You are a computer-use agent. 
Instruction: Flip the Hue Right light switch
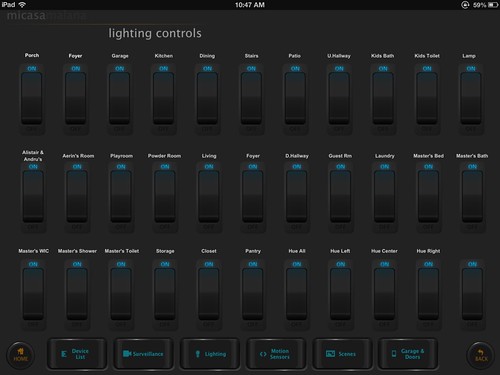tap(428, 294)
